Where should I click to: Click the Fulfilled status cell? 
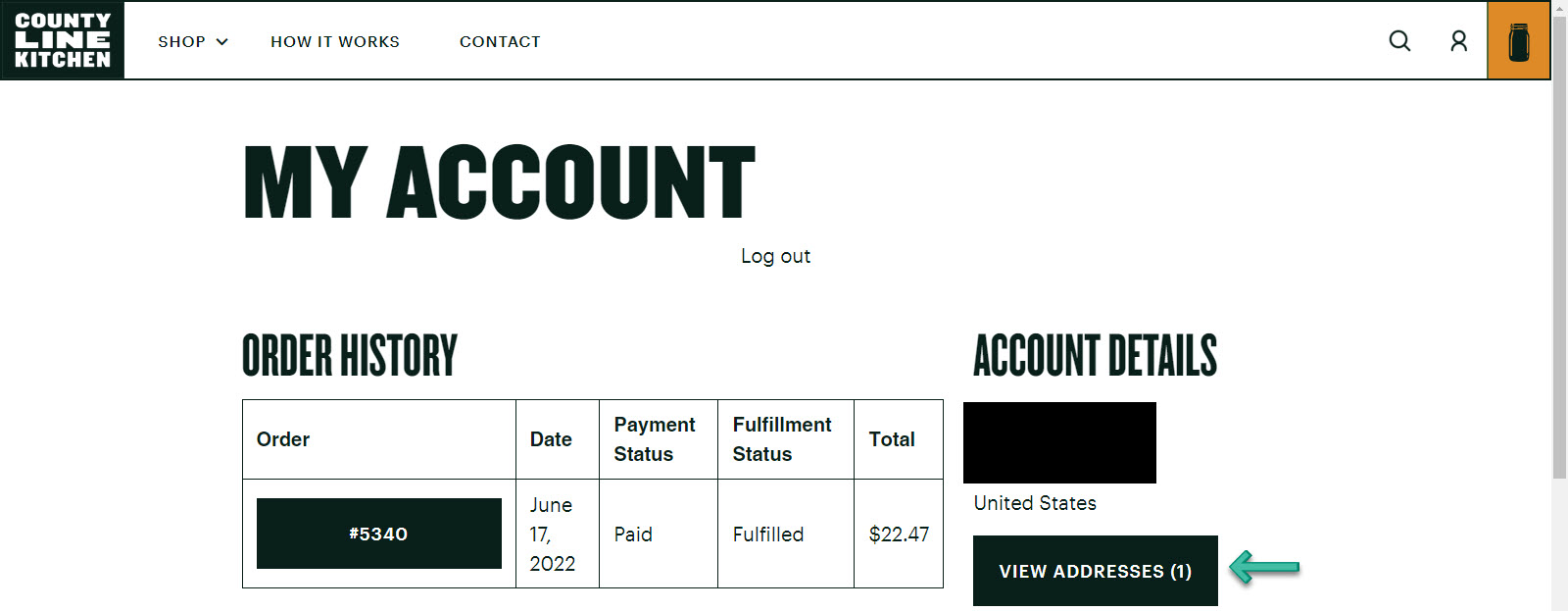pyautogui.click(x=768, y=535)
